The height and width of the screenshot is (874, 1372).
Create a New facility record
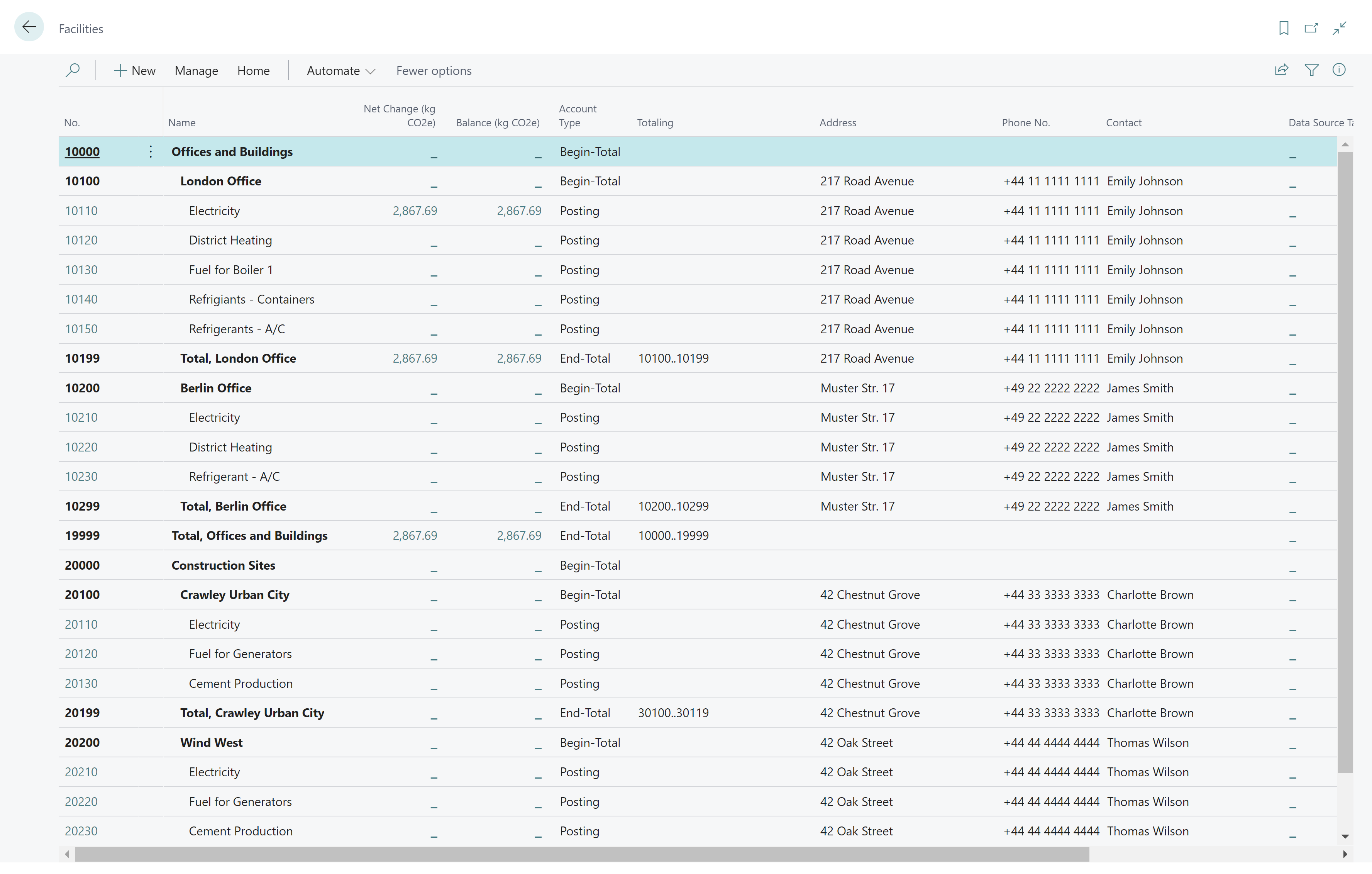click(x=135, y=71)
